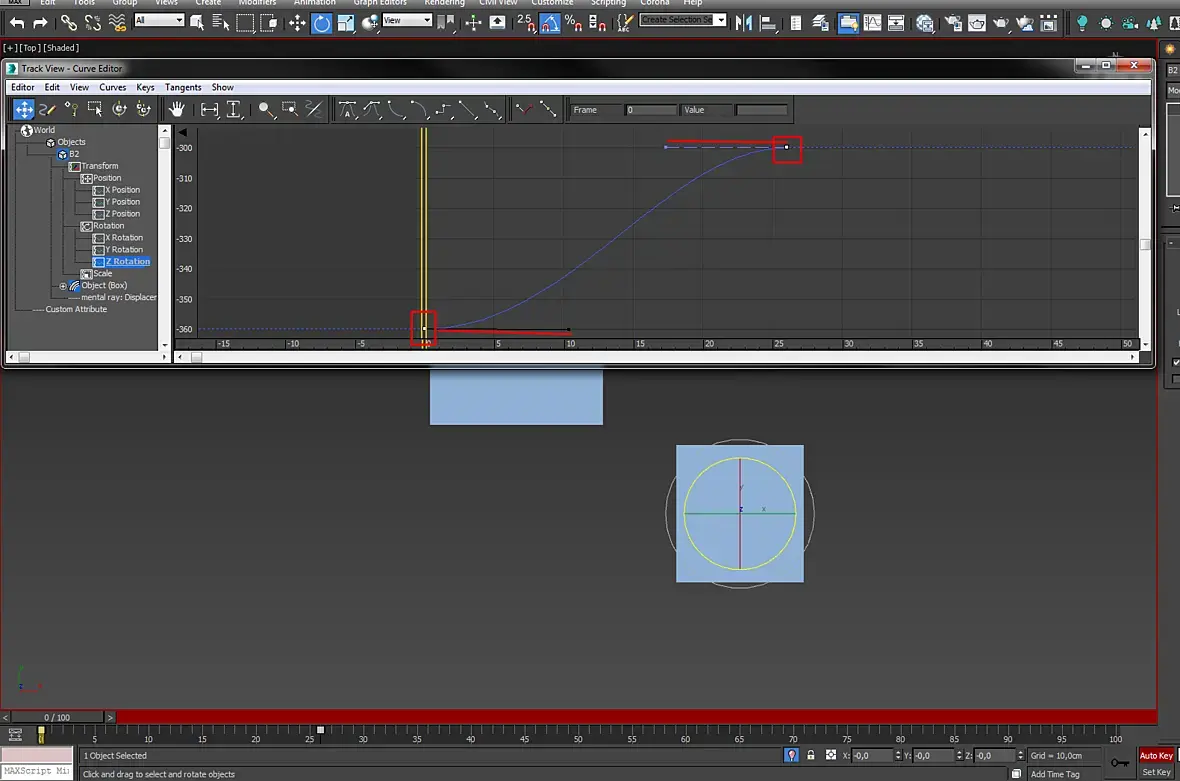Select the Zoom magnifier tool in Curve Editor

pos(266,110)
